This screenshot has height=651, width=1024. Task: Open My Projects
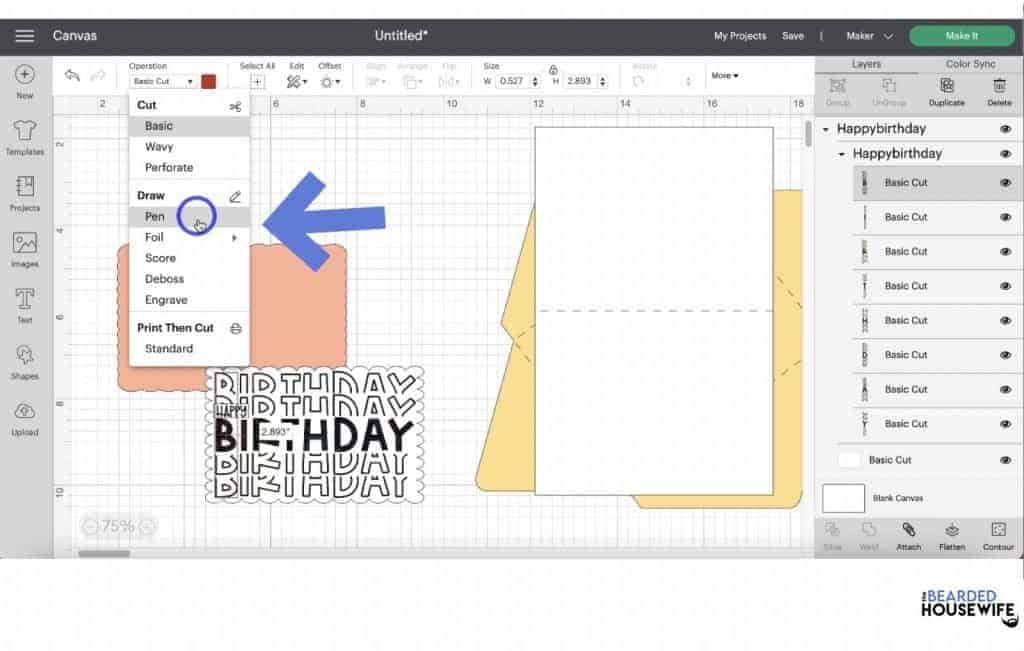pyautogui.click(x=739, y=35)
